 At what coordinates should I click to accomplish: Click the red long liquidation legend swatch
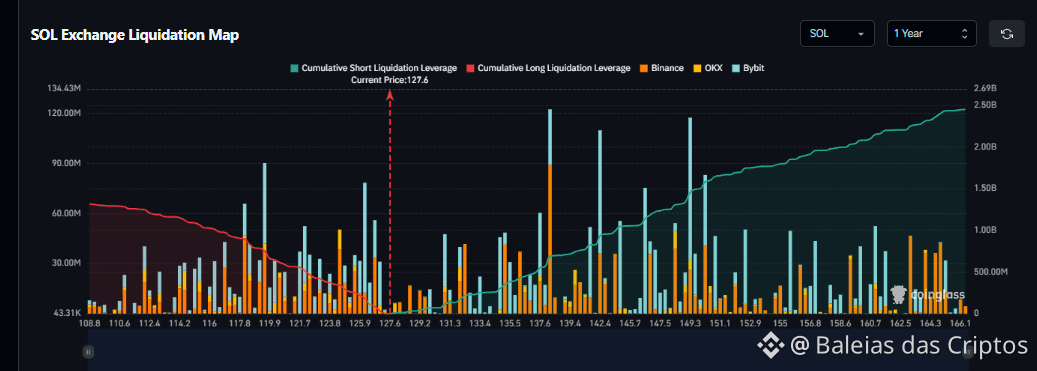471,68
